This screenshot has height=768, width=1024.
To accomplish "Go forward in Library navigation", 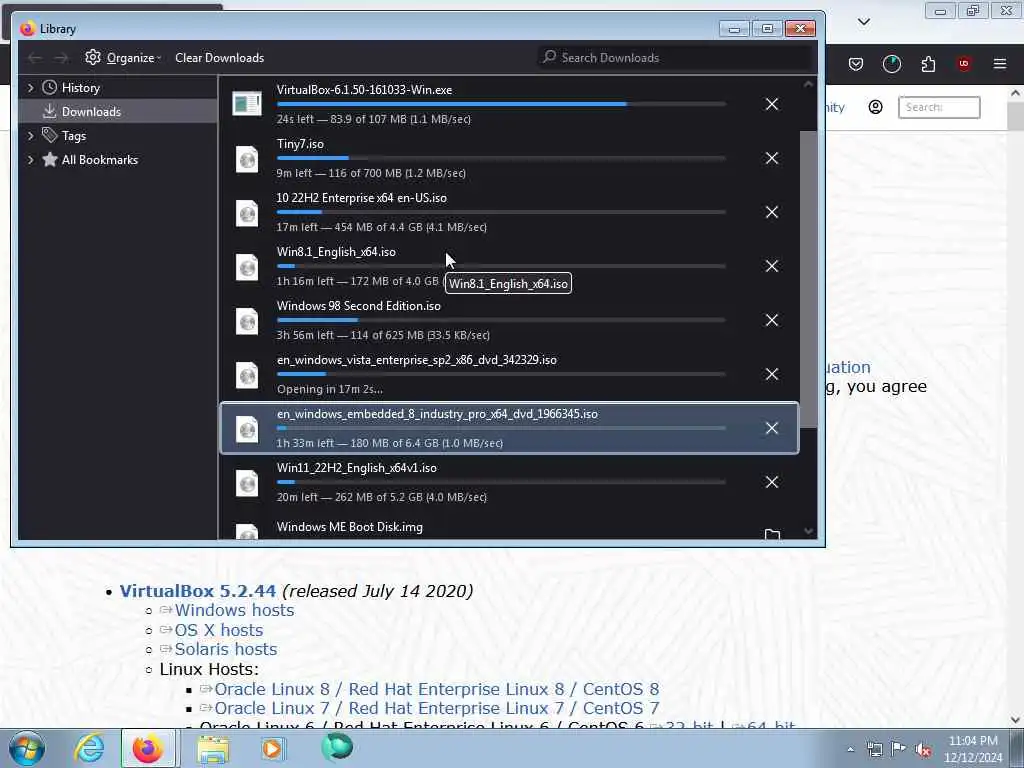I will click(x=61, y=58).
